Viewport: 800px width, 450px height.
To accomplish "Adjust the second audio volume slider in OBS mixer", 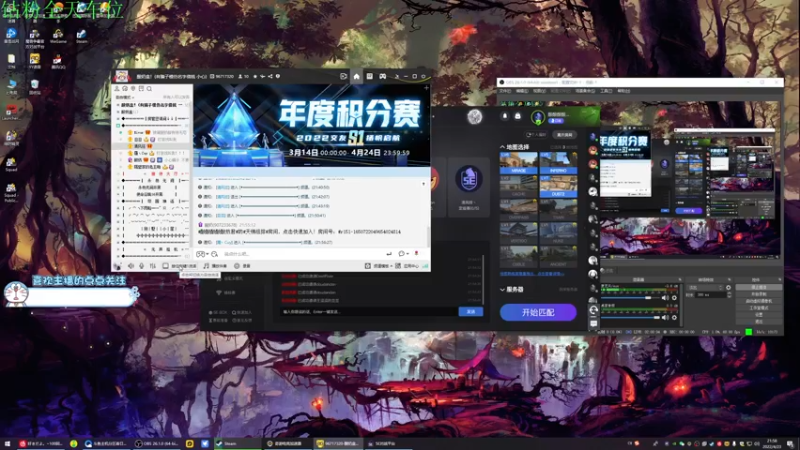I will tap(631, 317).
